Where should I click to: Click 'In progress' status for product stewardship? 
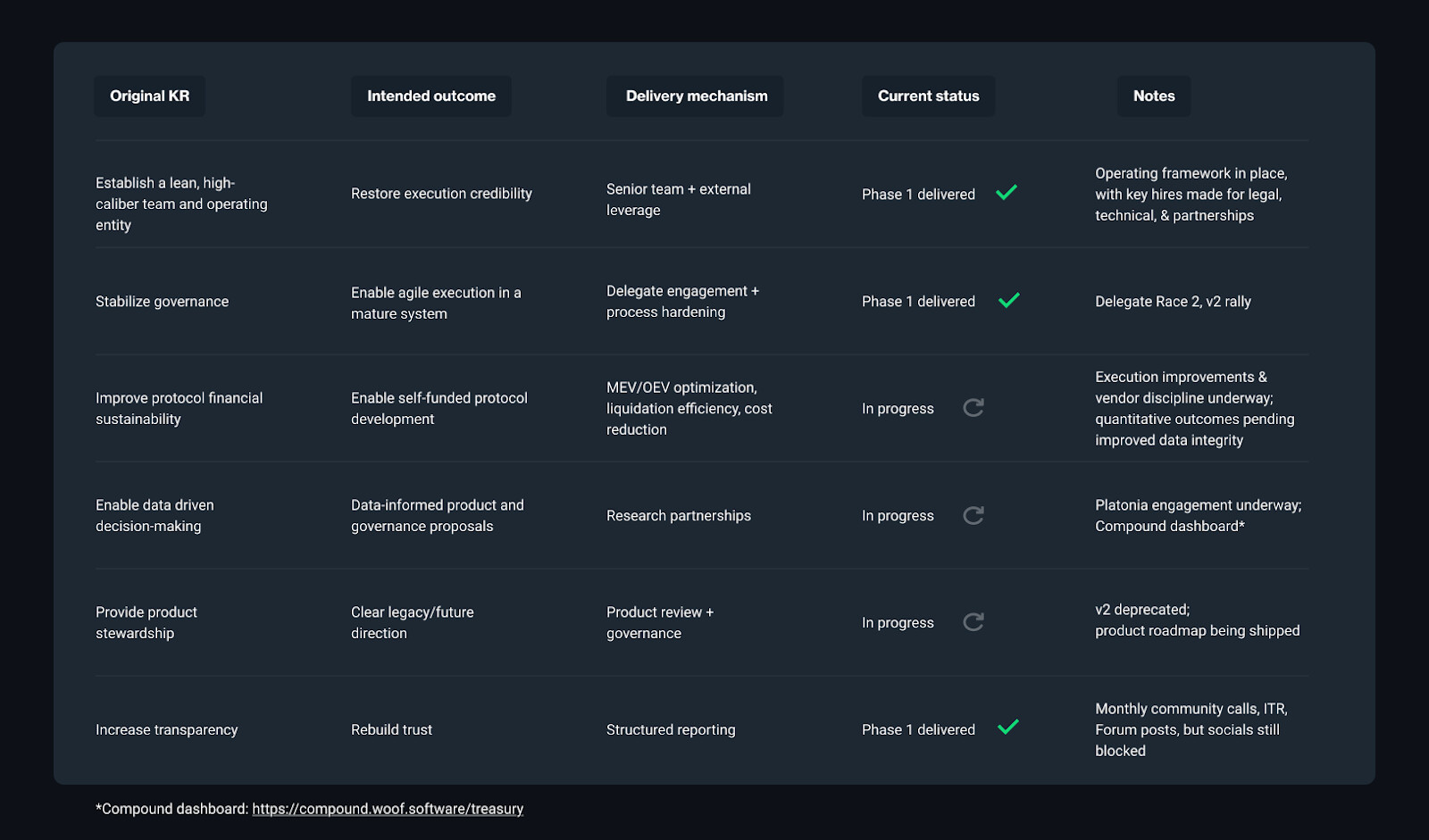(x=898, y=623)
